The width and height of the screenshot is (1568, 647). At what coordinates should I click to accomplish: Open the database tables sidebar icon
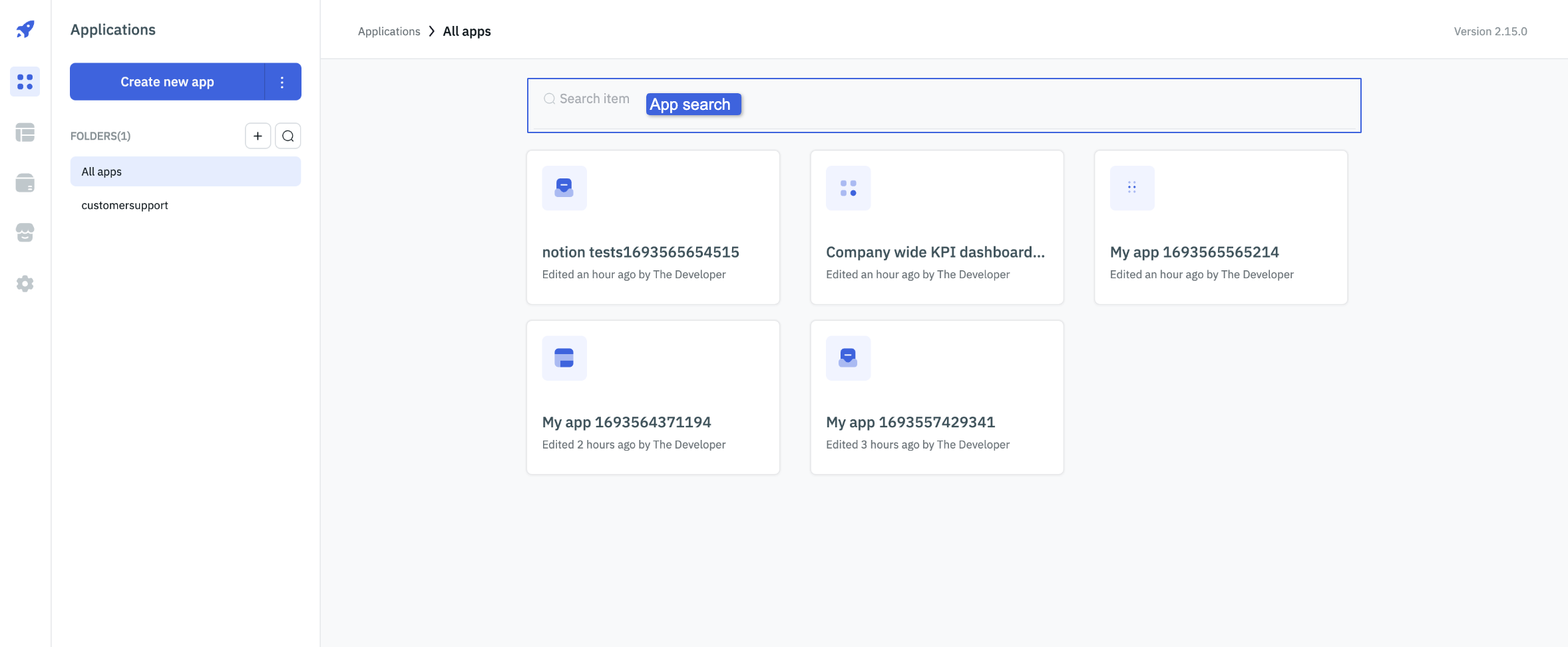click(x=25, y=132)
